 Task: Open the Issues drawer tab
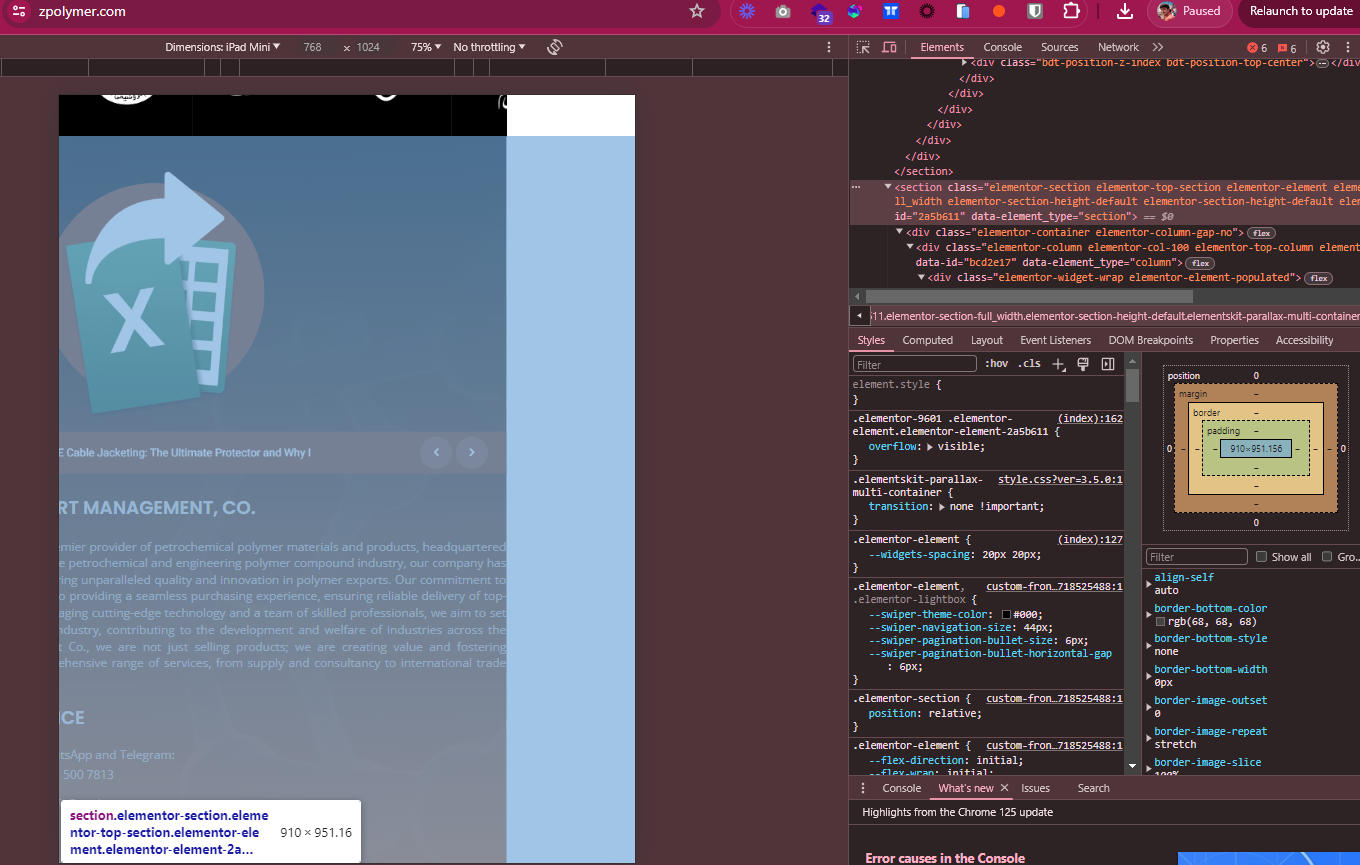point(1035,788)
